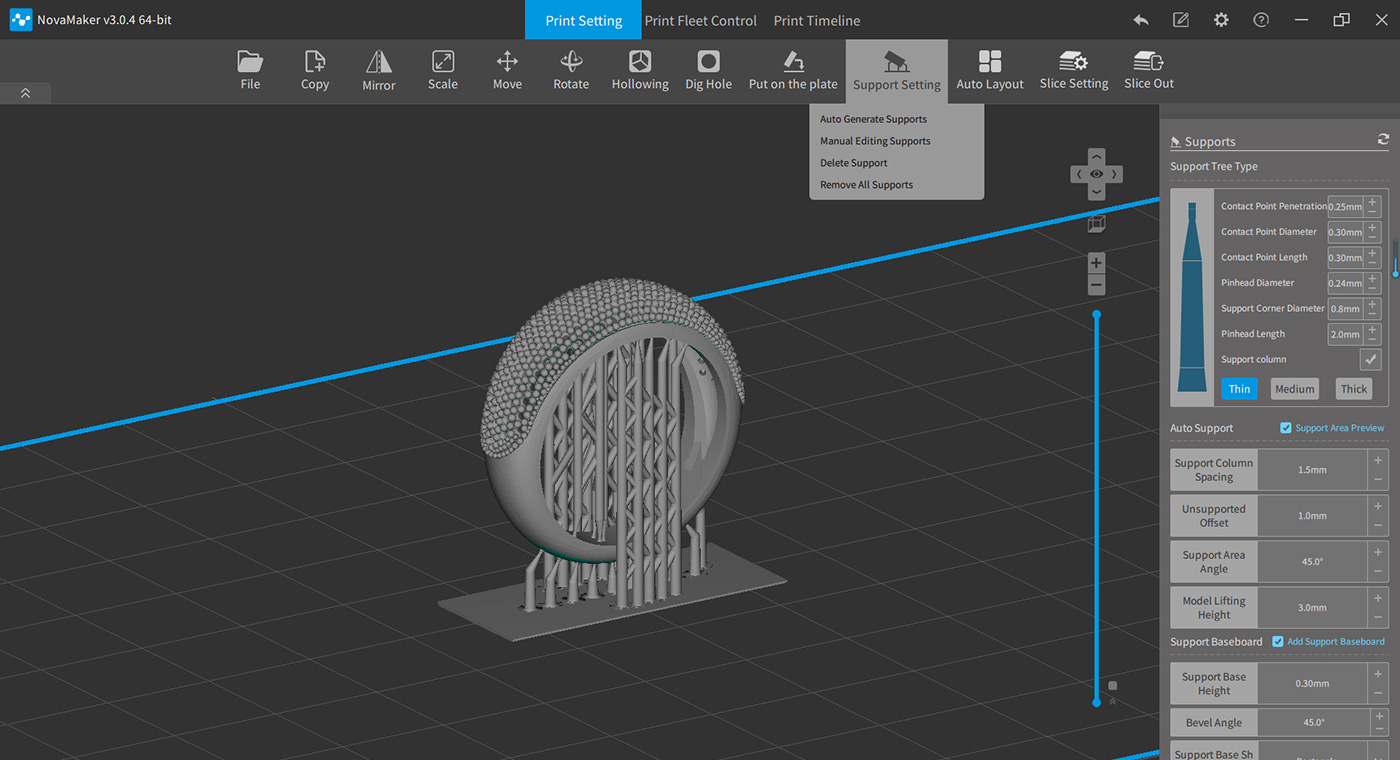1400x760 pixels.
Task: Click the layer slider bottom handle
Action: point(1097,702)
